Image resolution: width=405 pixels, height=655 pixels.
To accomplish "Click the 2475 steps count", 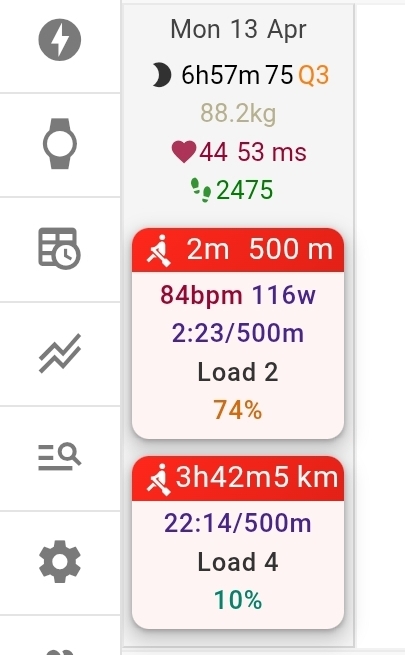I will tap(245, 190).
